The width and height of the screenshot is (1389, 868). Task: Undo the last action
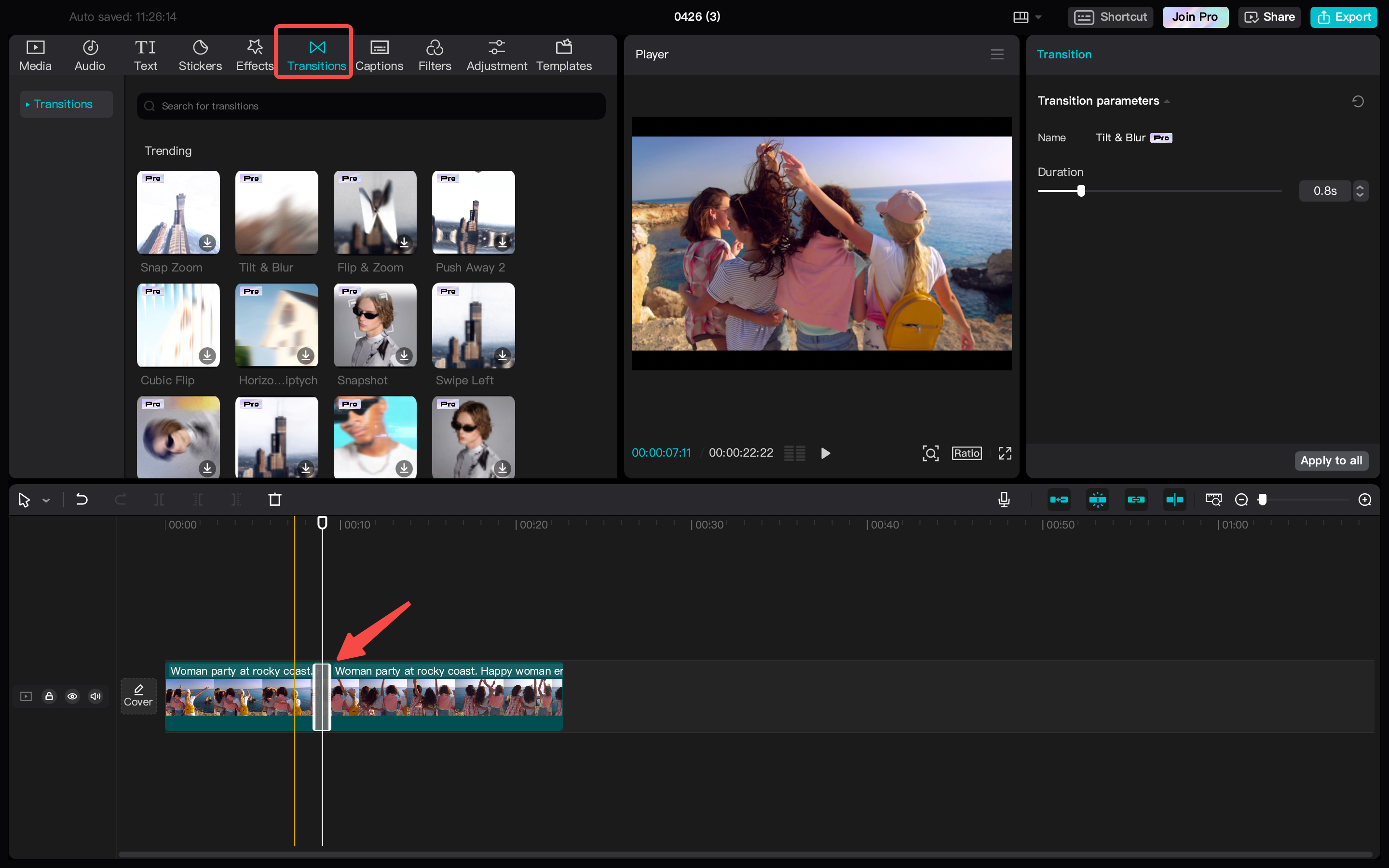(x=82, y=500)
